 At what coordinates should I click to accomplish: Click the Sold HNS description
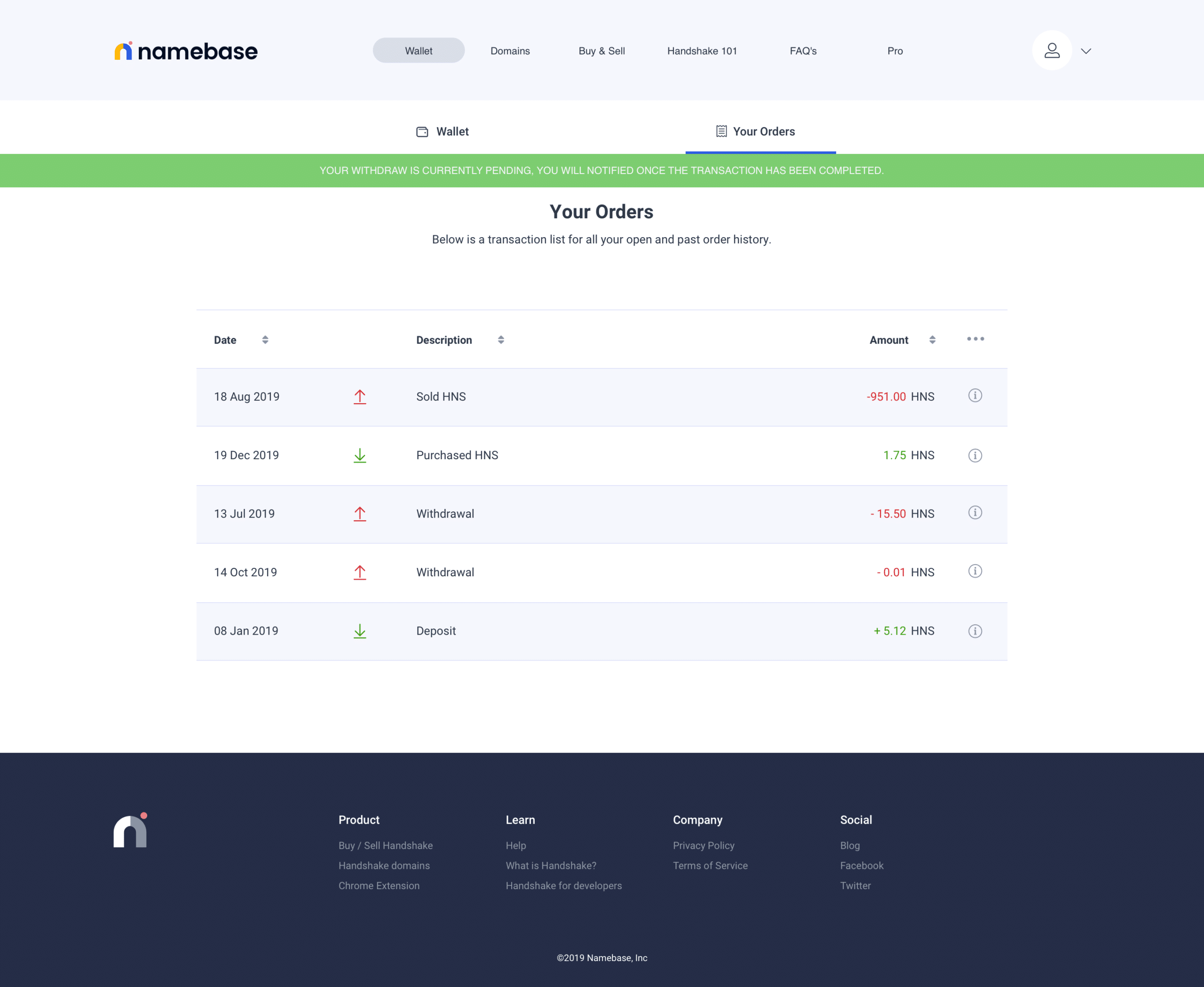441,397
